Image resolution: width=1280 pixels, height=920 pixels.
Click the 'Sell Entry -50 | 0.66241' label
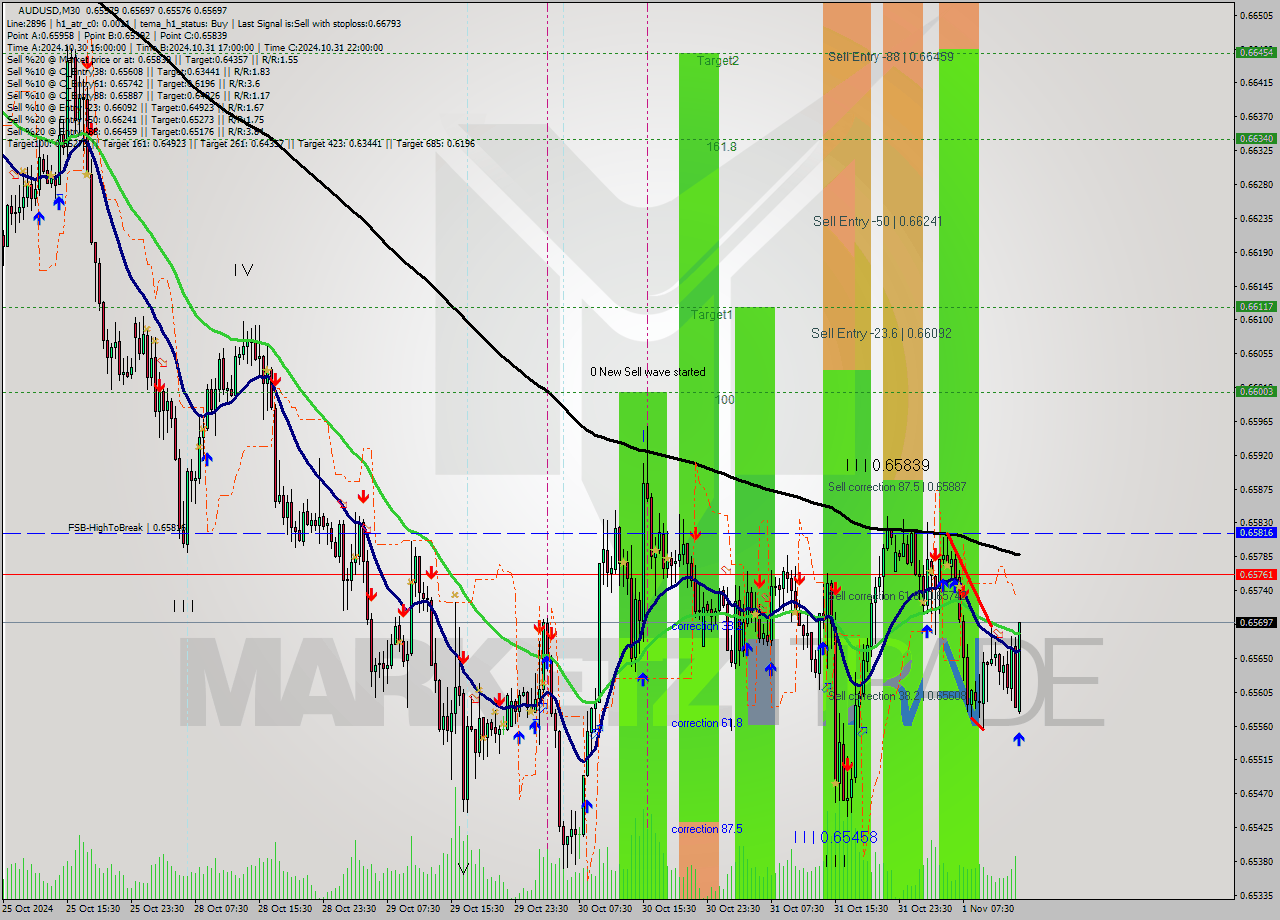pos(877,221)
